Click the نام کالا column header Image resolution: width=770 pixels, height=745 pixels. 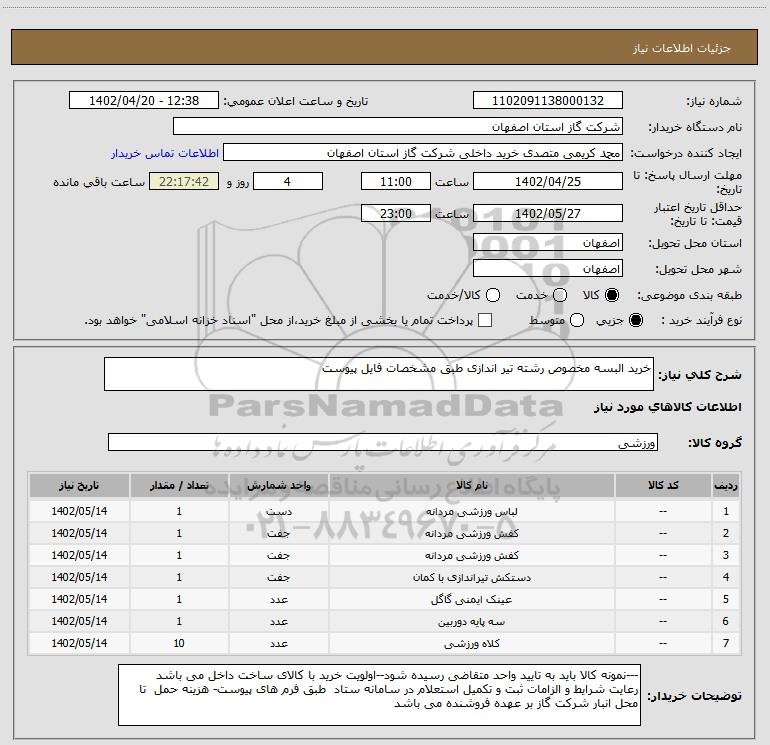[x=471, y=485]
